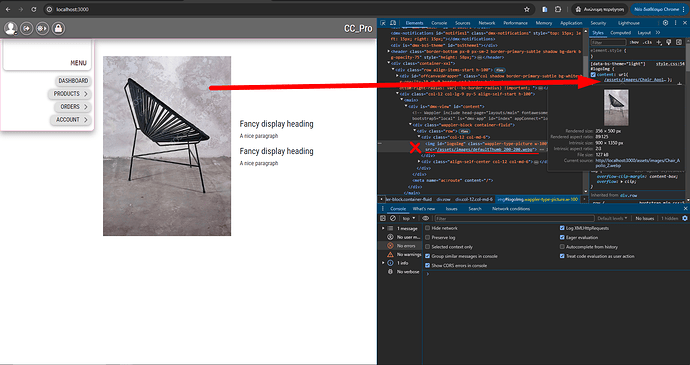Clear the console with the ban icon
The height and width of the screenshot is (365, 690).
393,218
